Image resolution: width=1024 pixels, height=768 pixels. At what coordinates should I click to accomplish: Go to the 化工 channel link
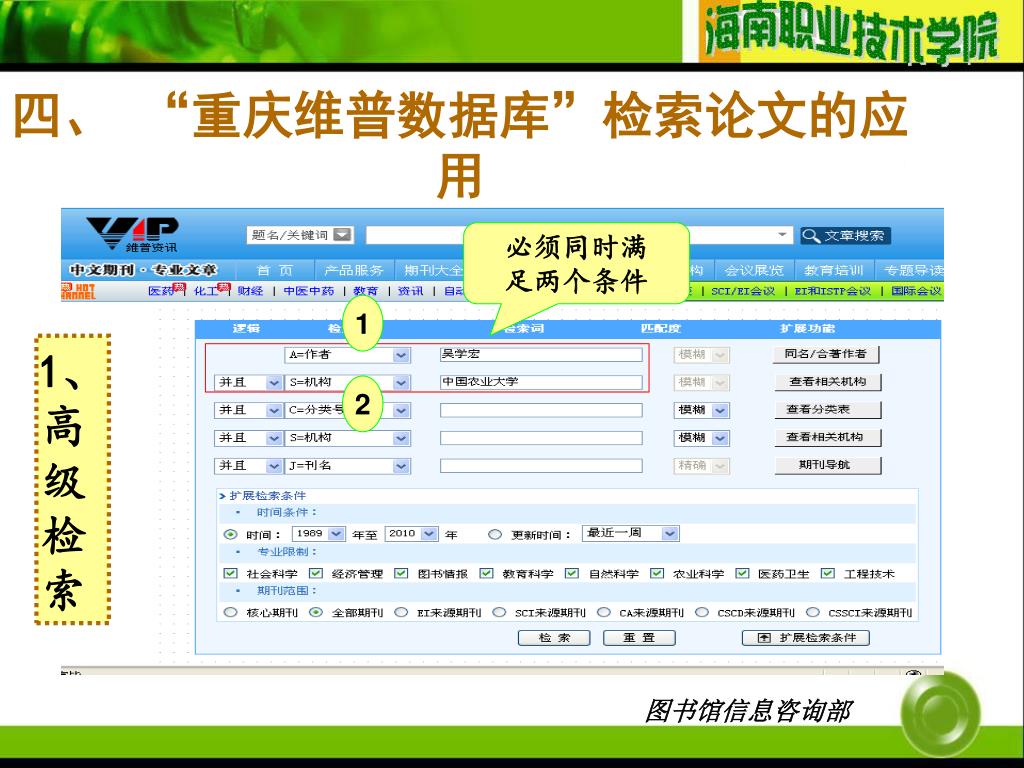tap(205, 291)
